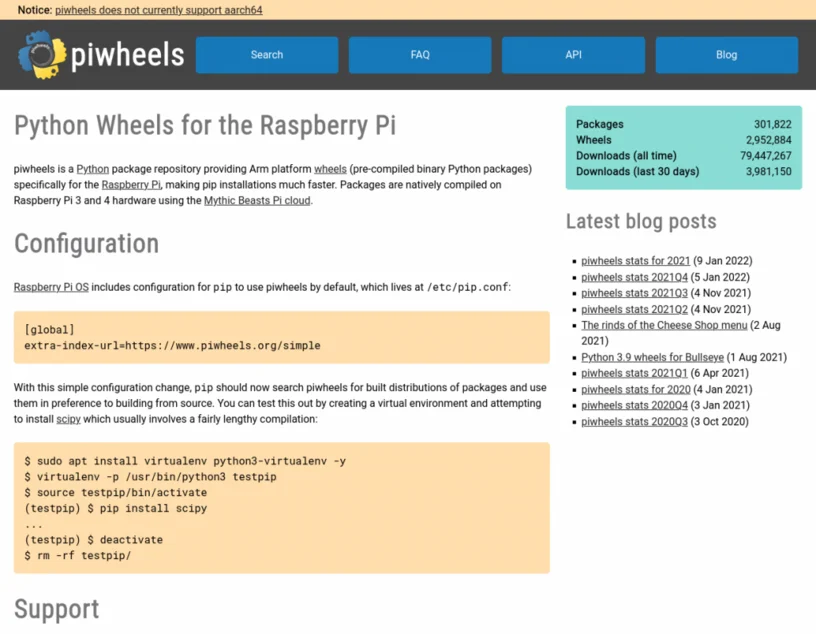
Task: Open the Search page button
Action: 267,55
